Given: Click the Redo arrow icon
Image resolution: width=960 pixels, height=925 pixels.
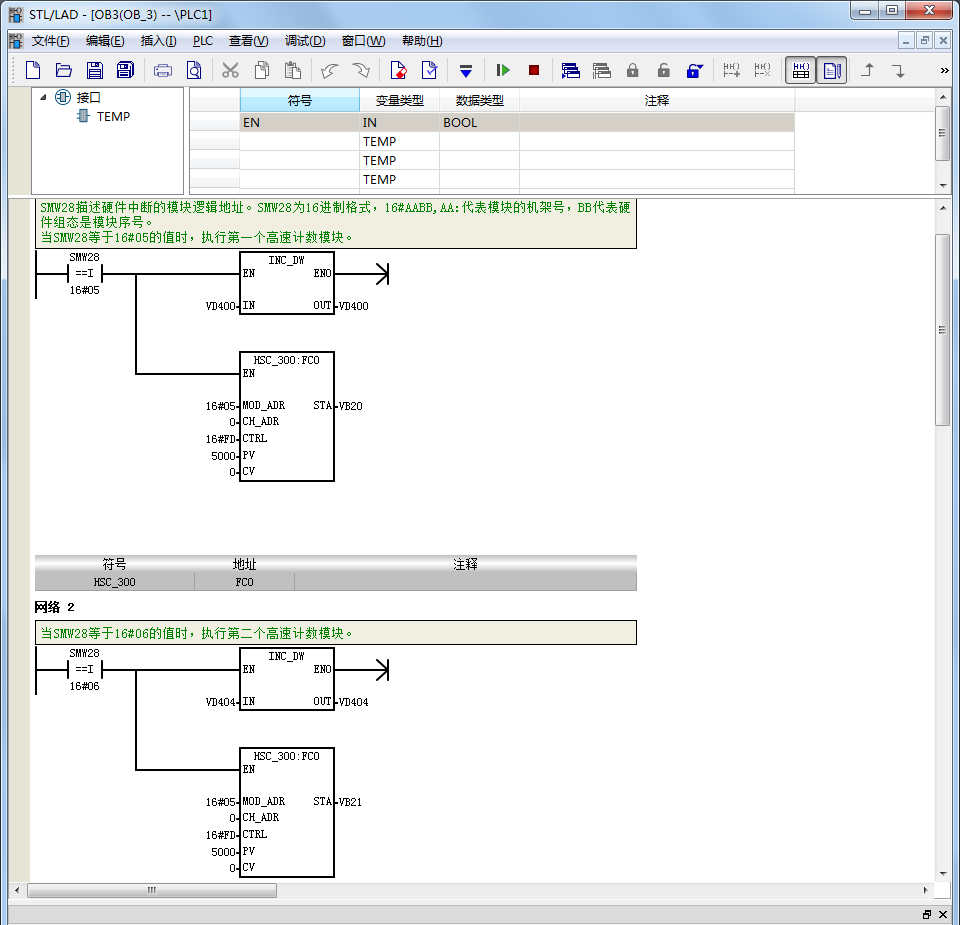Looking at the screenshot, I should pyautogui.click(x=361, y=71).
